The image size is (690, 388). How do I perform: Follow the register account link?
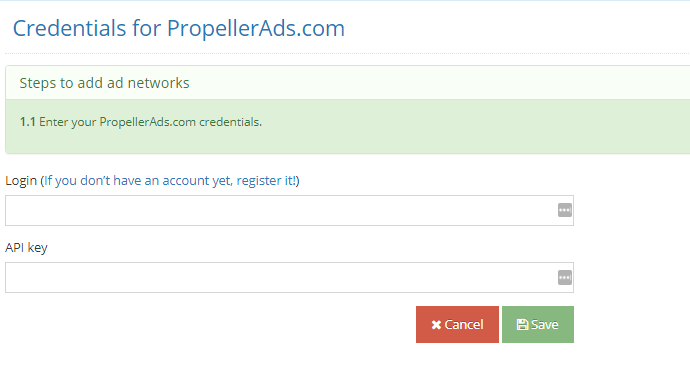click(x=170, y=181)
